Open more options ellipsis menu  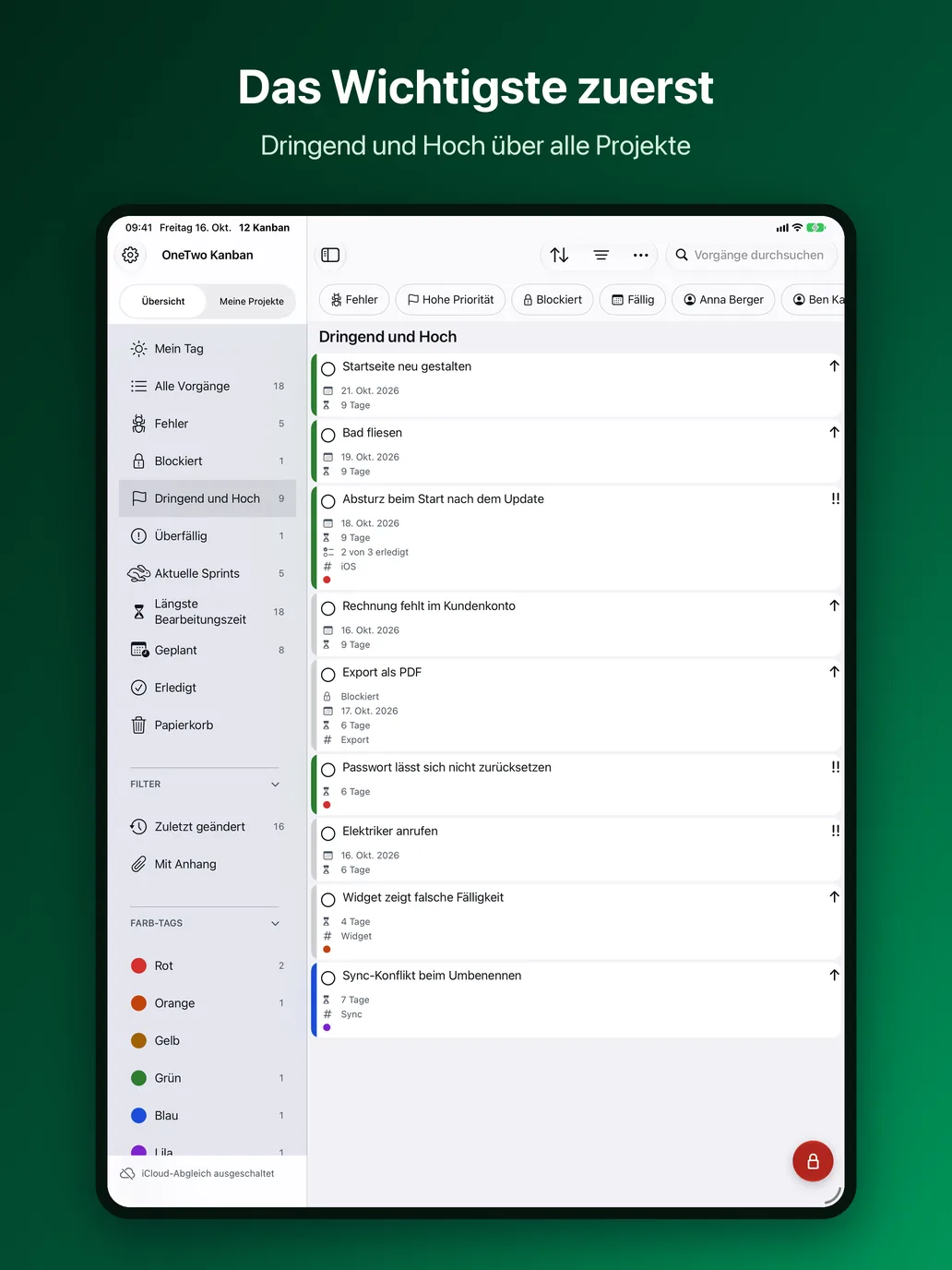pyautogui.click(x=640, y=255)
